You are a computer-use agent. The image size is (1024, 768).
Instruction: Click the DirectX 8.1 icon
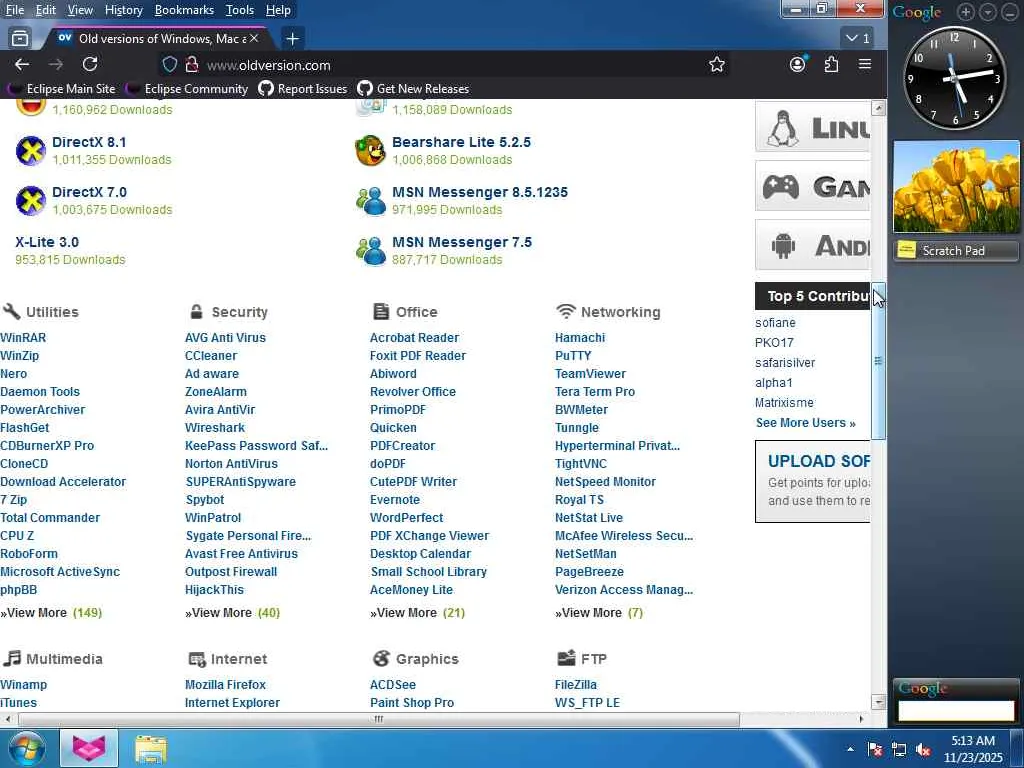click(31, 151)
